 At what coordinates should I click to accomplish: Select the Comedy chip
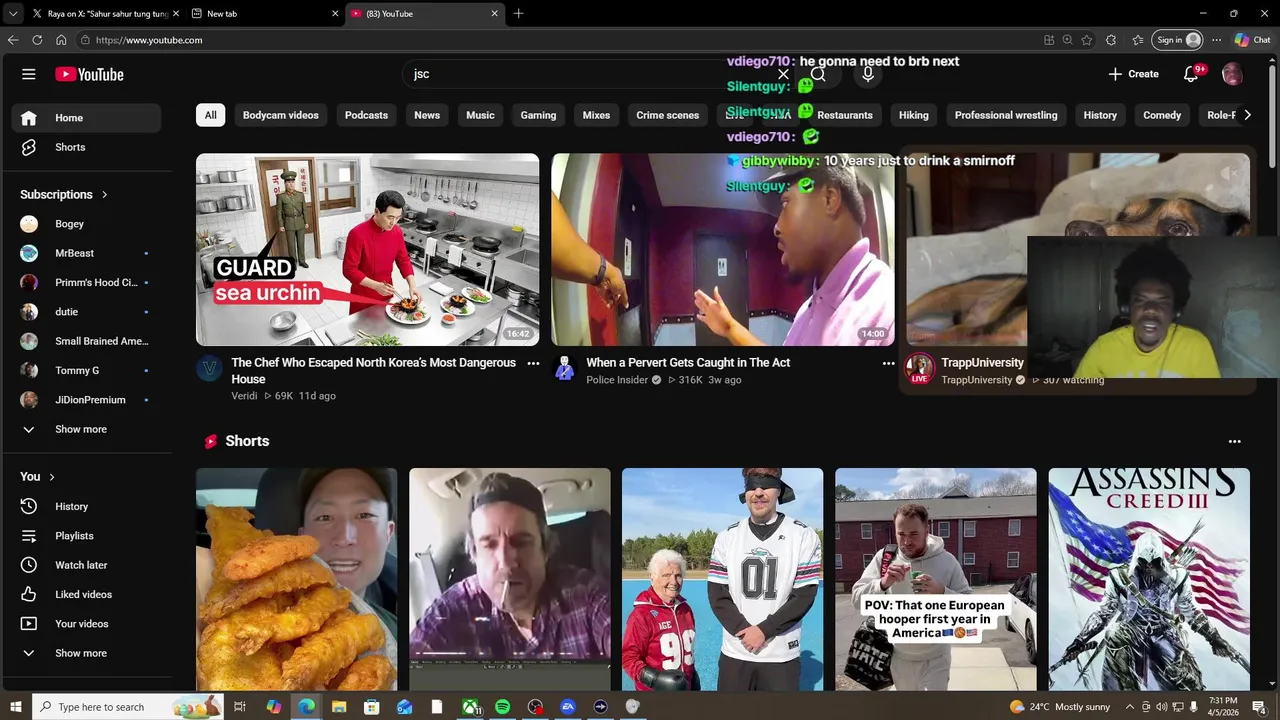click(x=1162, y=115)
